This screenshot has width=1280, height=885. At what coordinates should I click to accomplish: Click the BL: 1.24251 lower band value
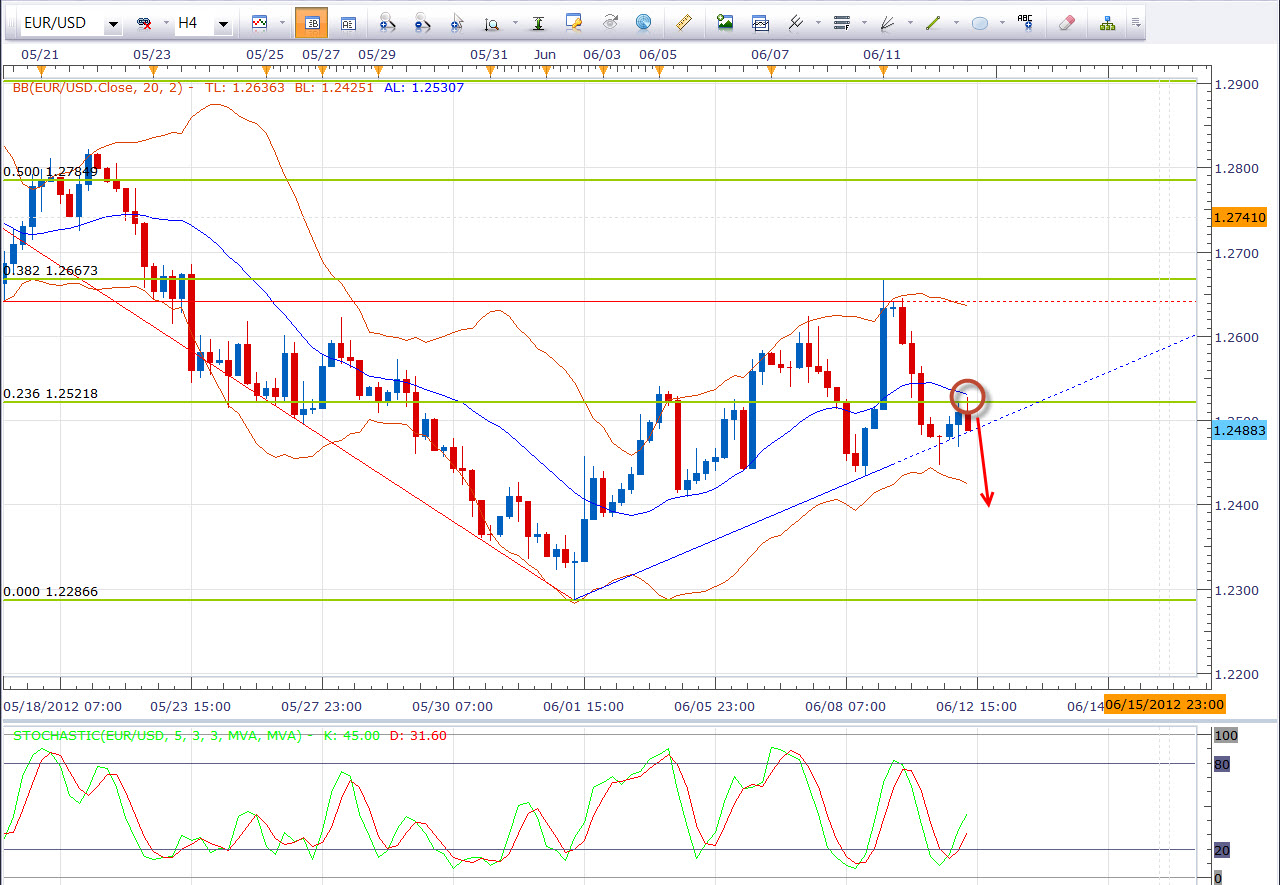(335, 88)
